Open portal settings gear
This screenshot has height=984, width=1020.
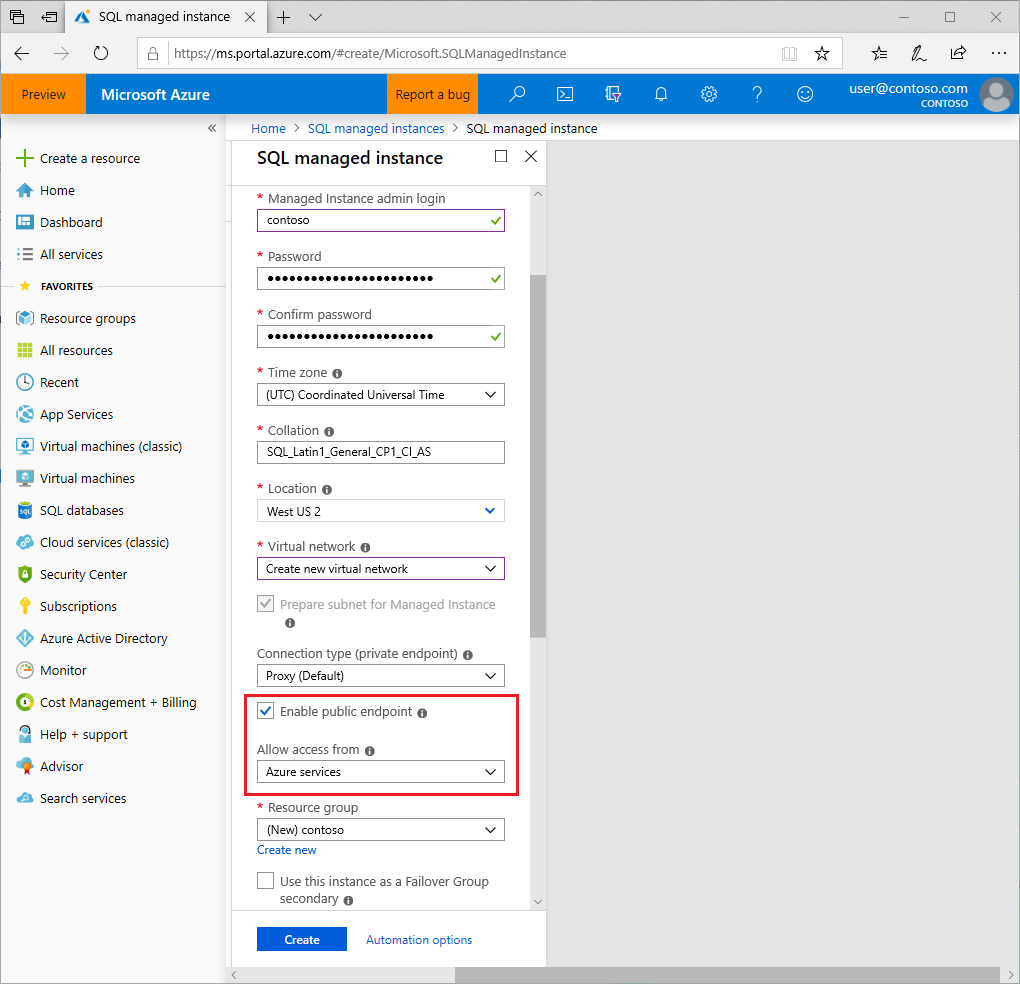click(x=709, y=94)
